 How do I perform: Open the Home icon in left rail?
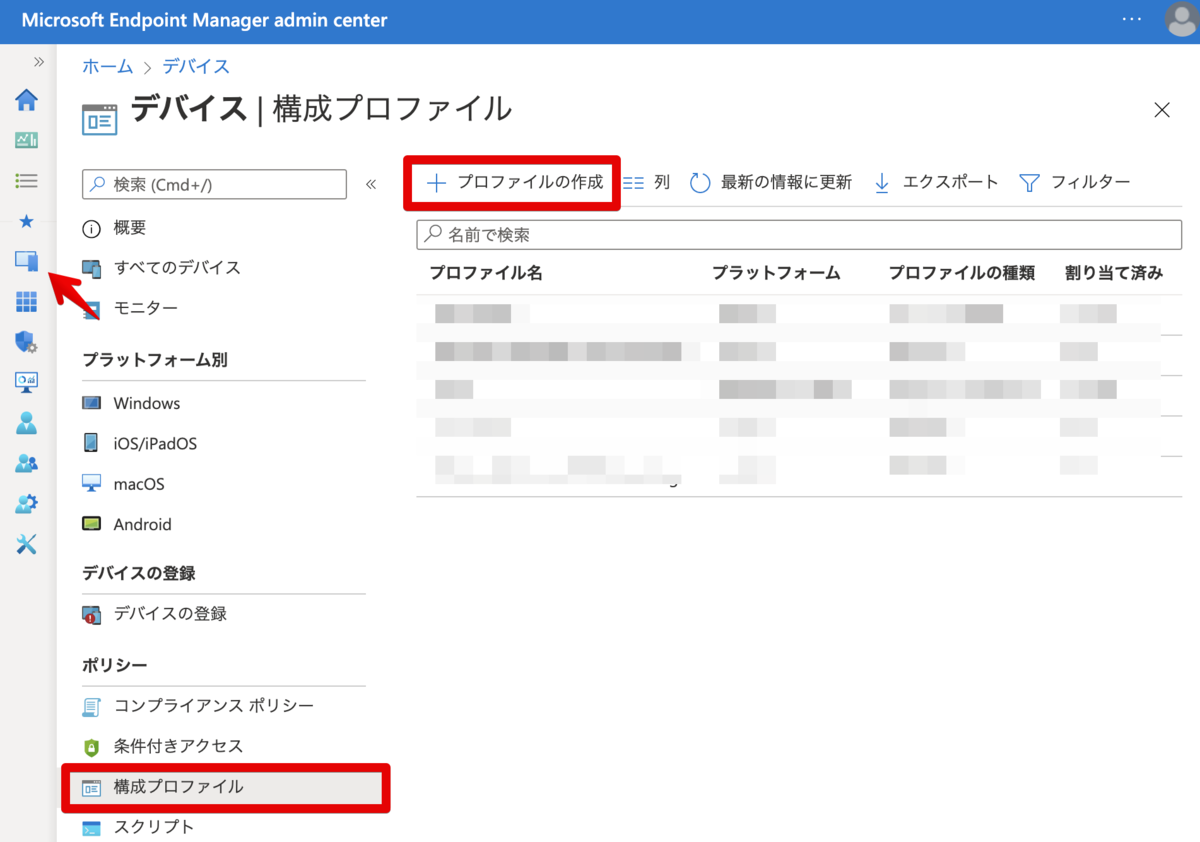click(27, 100)
